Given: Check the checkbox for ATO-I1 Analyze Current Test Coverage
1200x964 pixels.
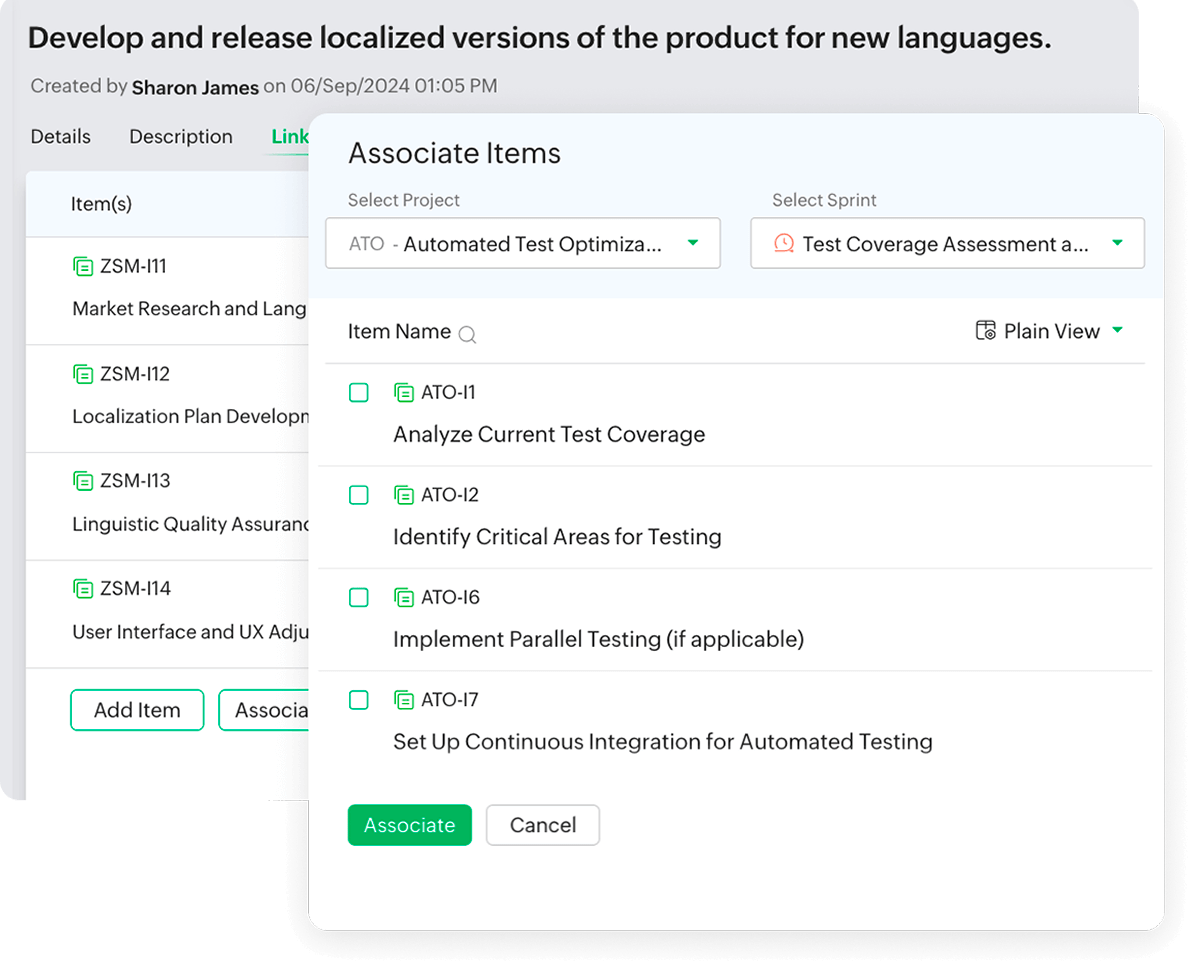Looking at the screenshot, I should [x=359, y=392].
